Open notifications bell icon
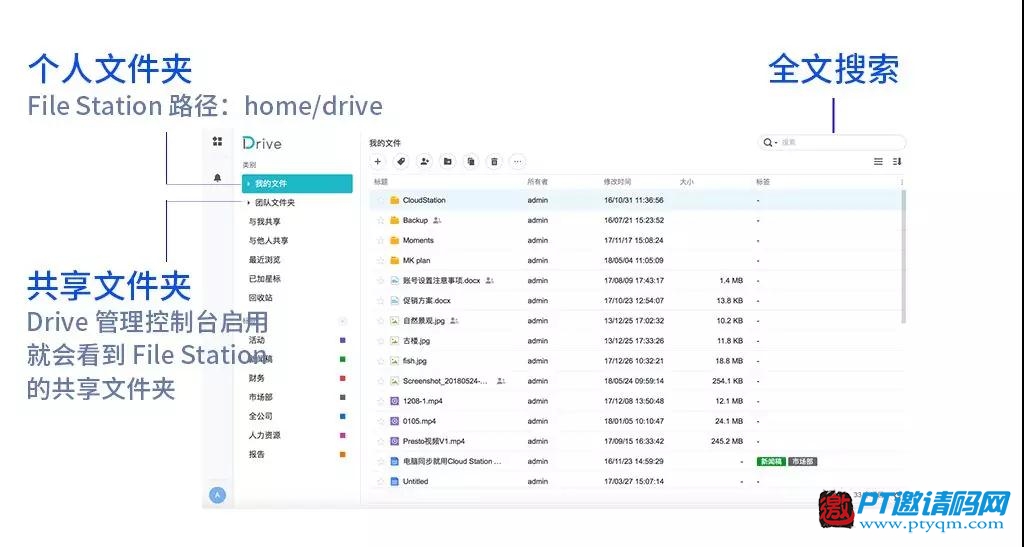 click(x=217, y=178)
